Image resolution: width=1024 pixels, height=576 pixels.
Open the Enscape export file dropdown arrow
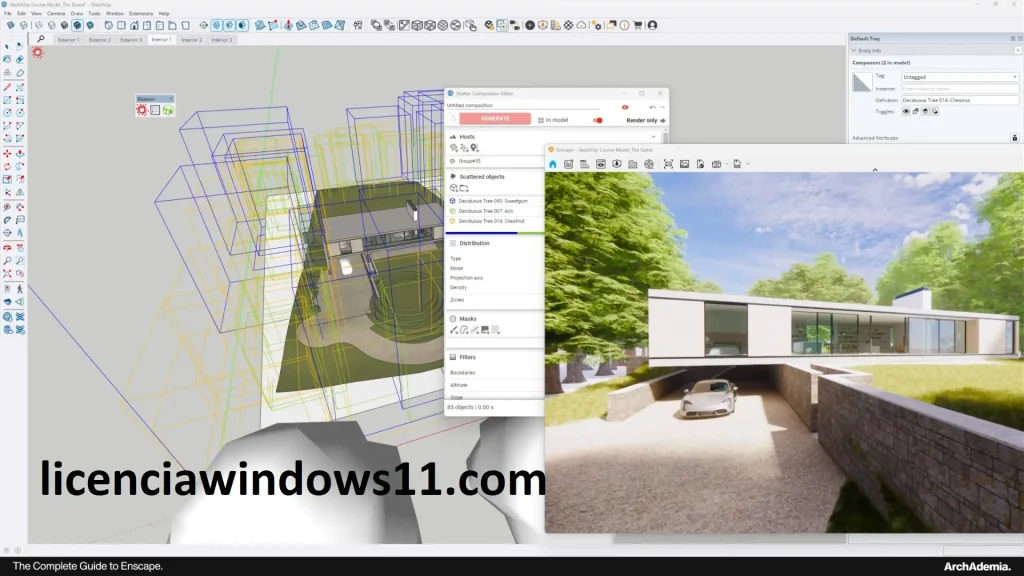point(748,164)
